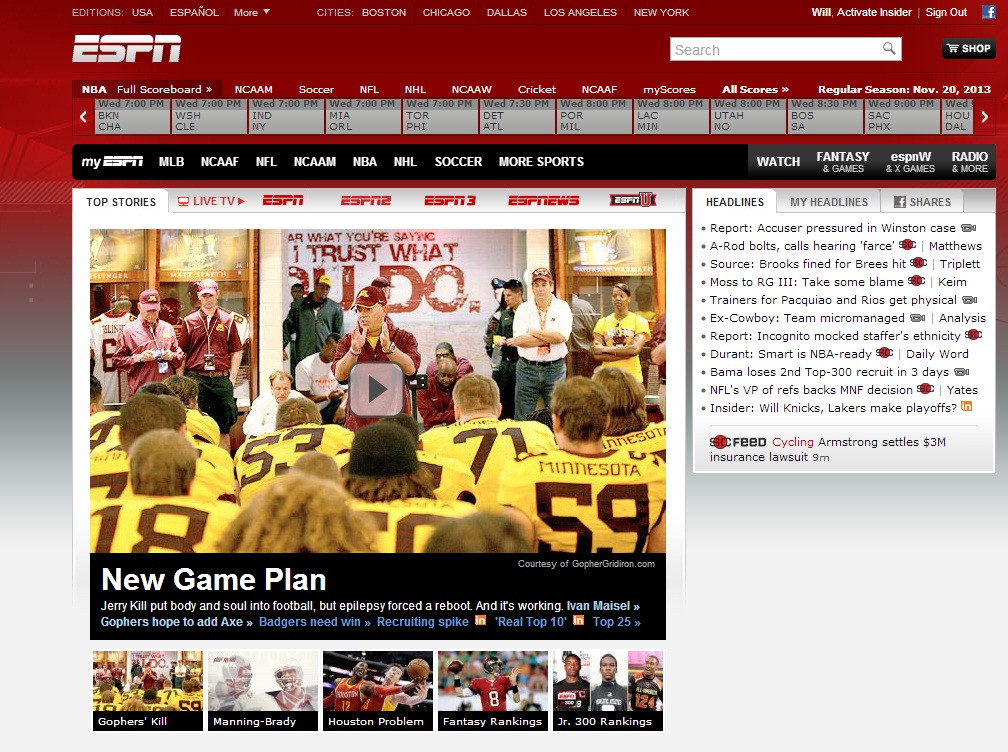Image resolution: width=1008 pixels, height=752 pixels.
Task: Expand All Scores link
Action: tap(755, 89)
